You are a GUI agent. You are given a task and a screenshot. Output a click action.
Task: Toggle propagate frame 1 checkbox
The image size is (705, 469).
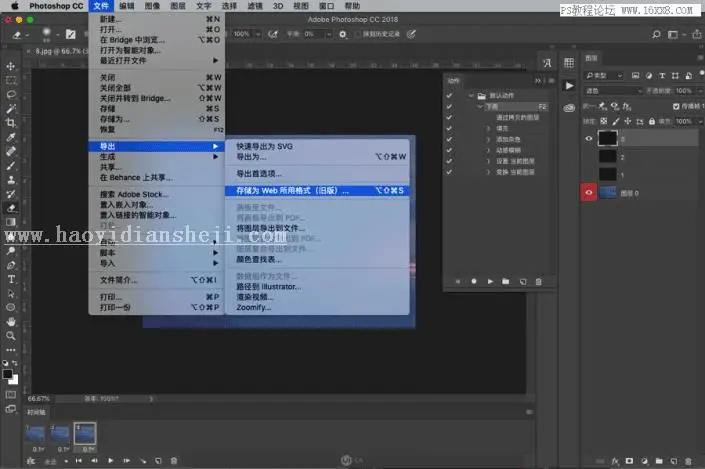[x=676, y=107]
